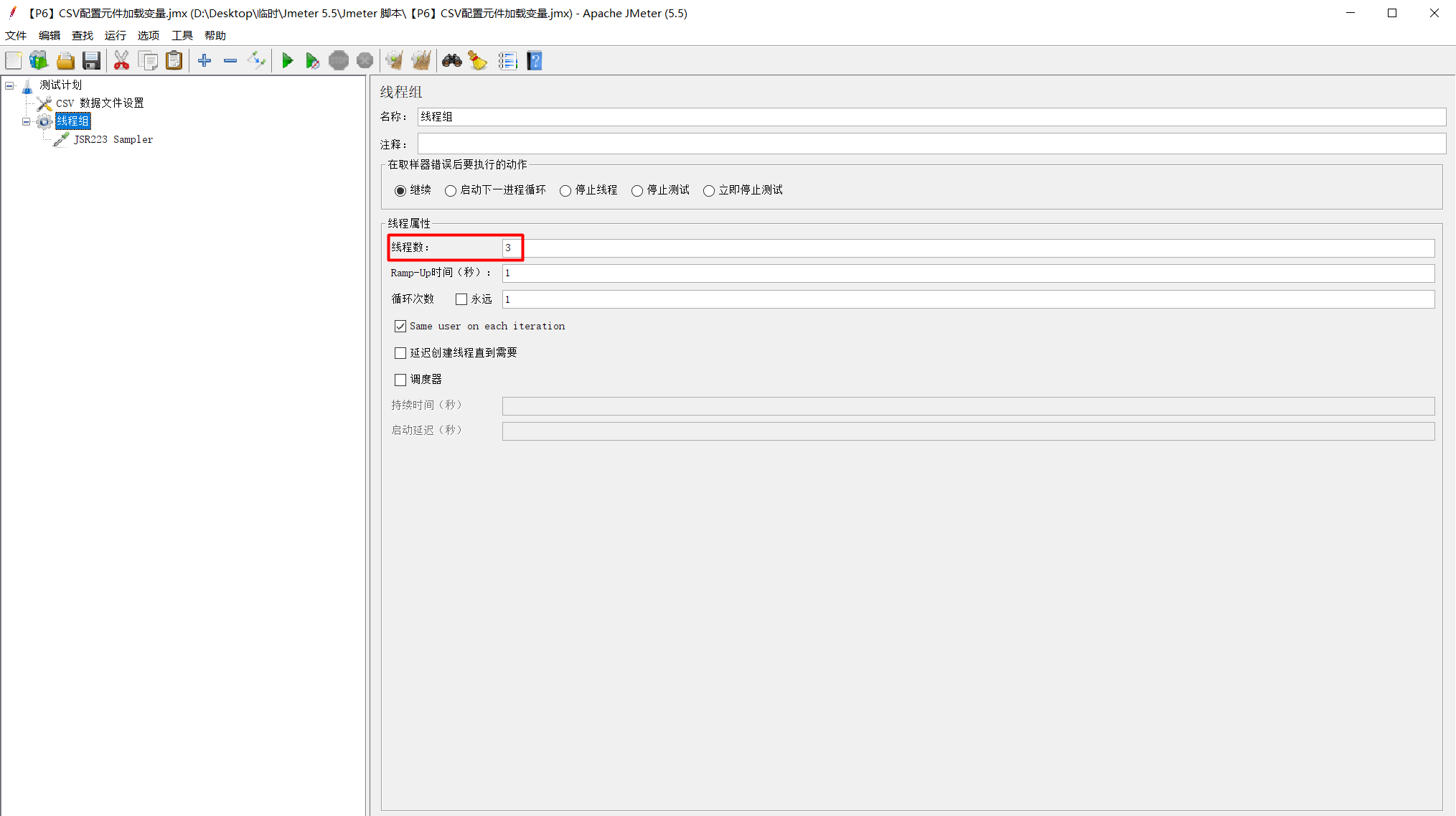1456x816 pixels.
Task: Click the 线程数 input field
Action: click(x=968, y=248)
